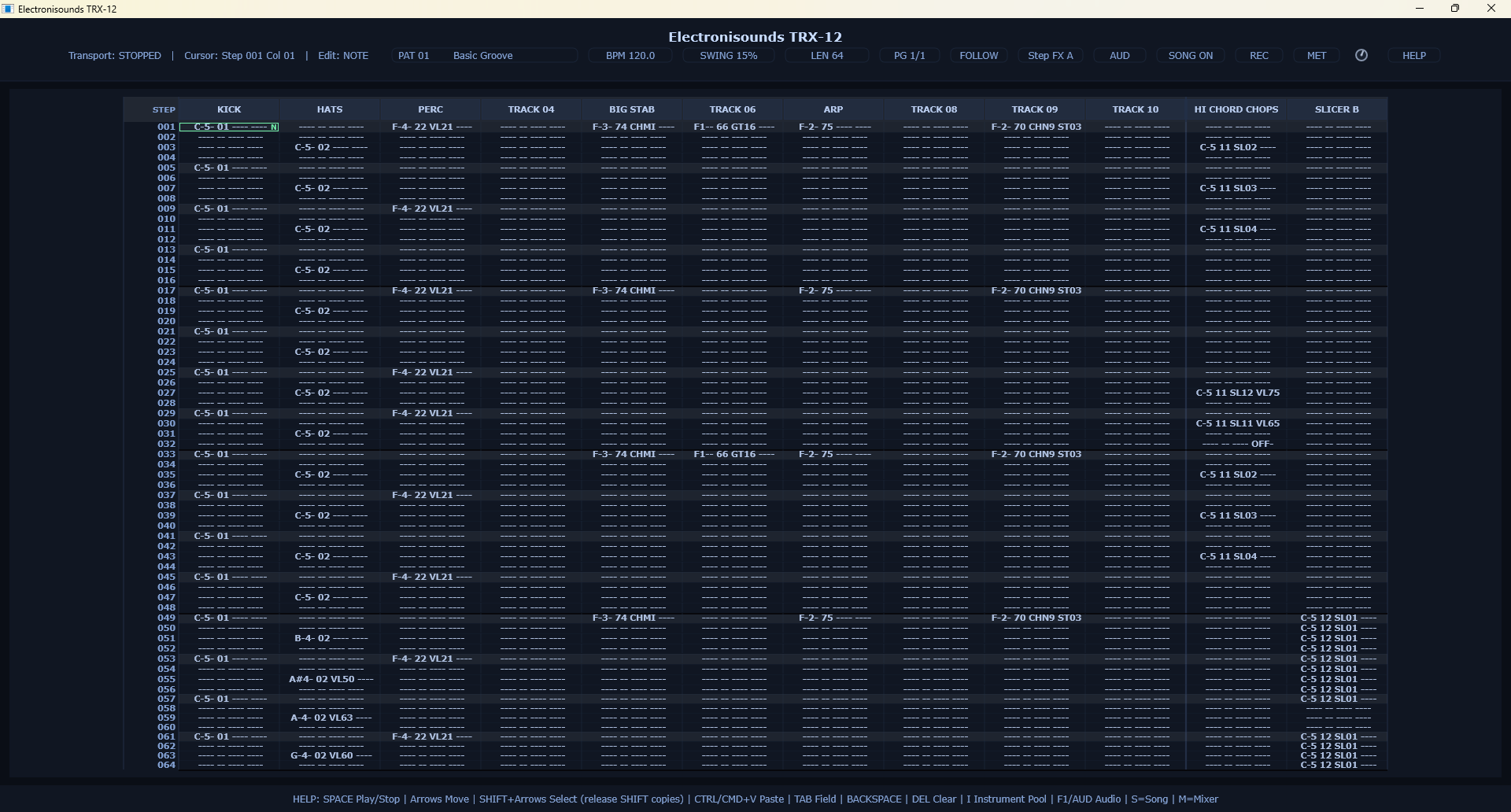This screenshot has height=812, width=1511.
Task: Switch Step FX to bank A
Action: (x=1051, y=55)
